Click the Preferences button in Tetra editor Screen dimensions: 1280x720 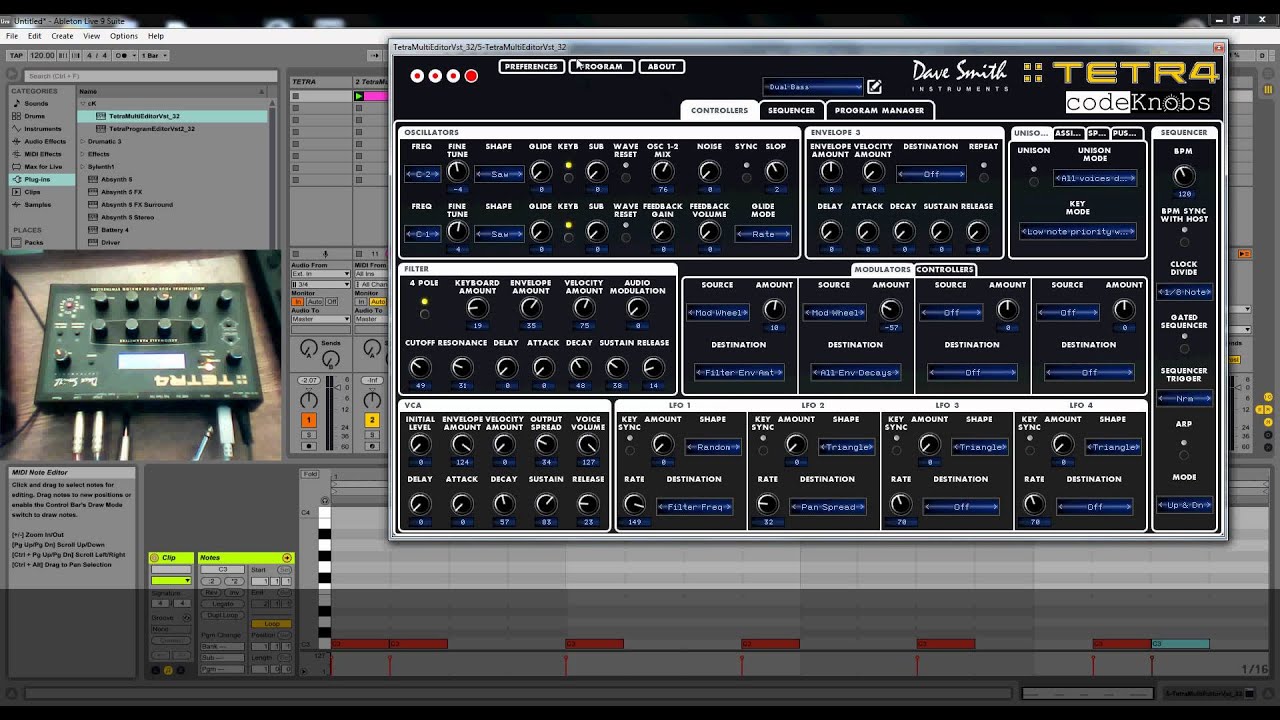(x=531, y=67)
